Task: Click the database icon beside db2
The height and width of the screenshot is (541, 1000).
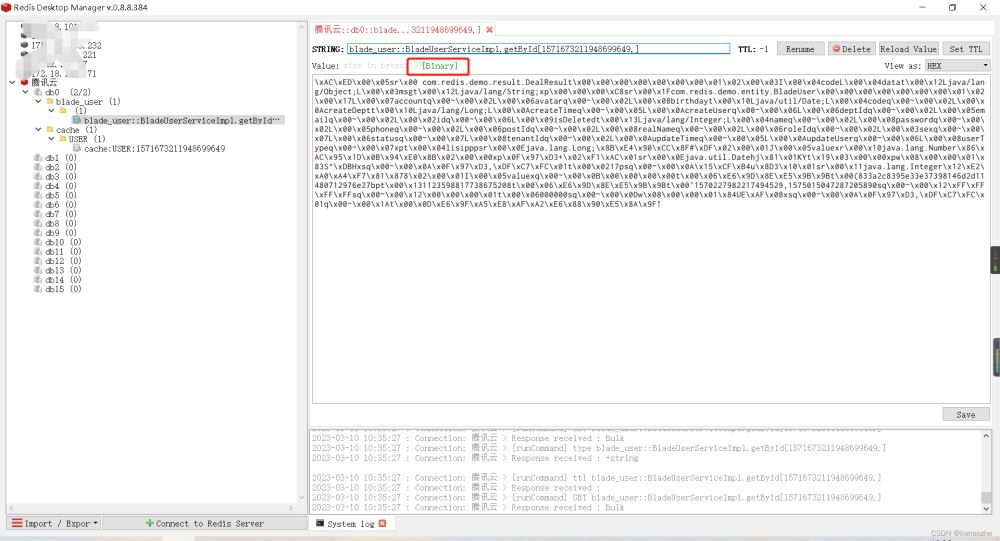Action: click(38, 167)
